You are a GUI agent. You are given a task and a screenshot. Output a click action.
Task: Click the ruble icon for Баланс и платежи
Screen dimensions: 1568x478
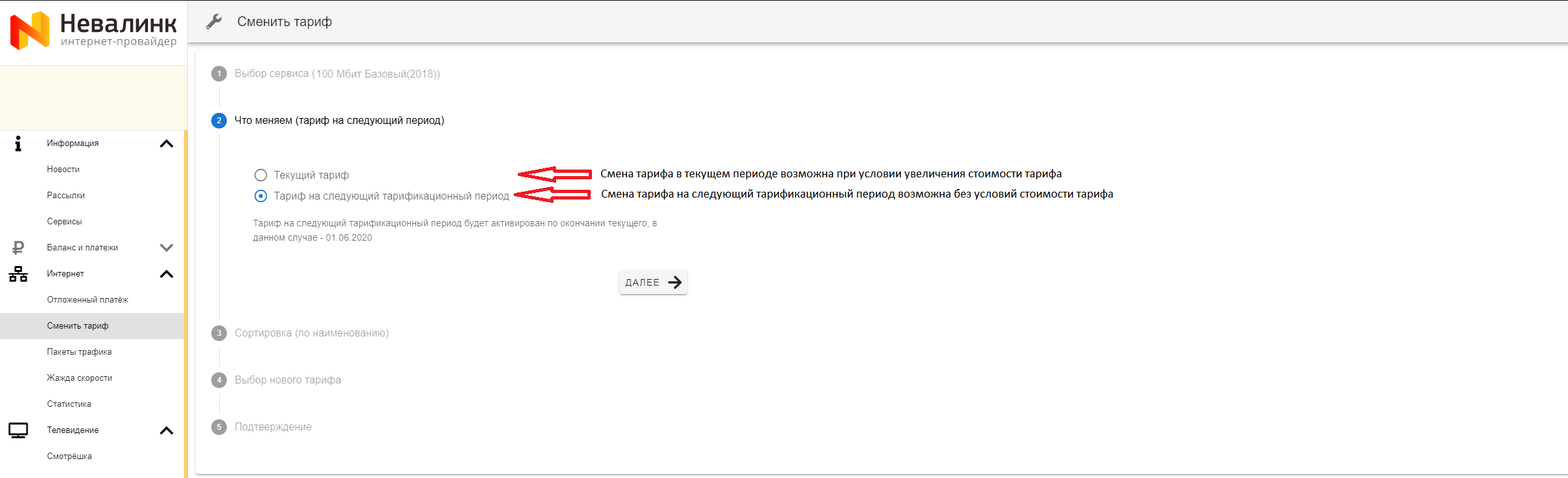tap(18, 248)
